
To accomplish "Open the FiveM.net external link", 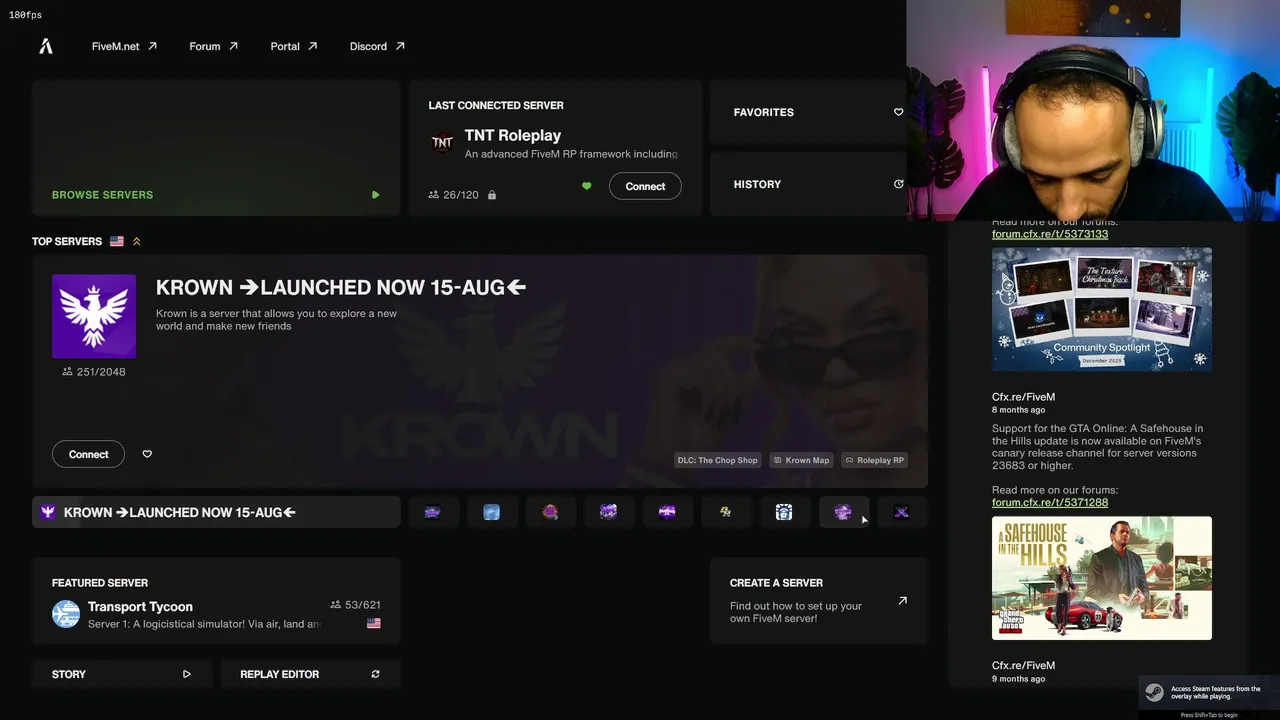I will [x=124, y=46].
